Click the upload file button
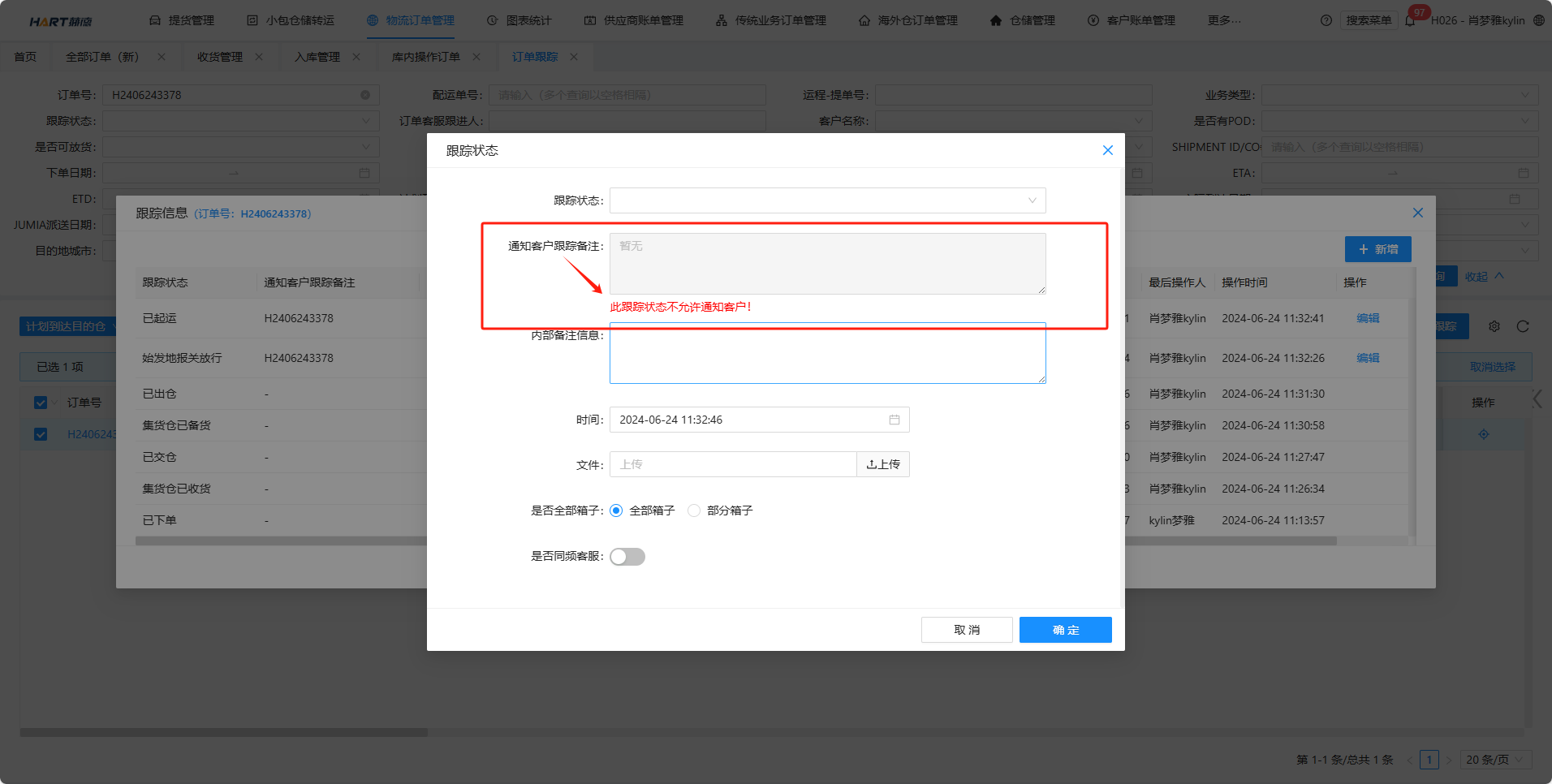Viewport: 1552px width, 784px height. [x=883, y=464]
